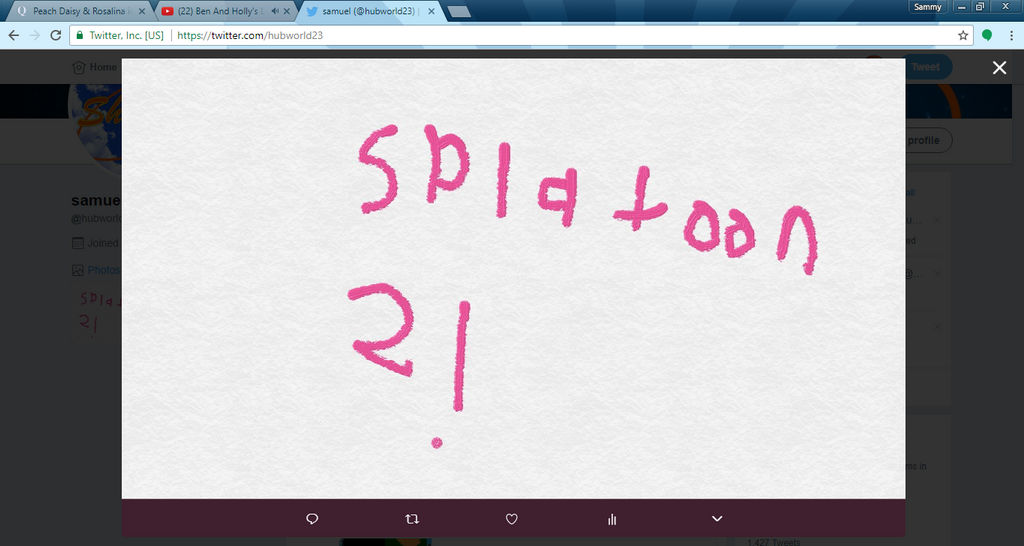Select the samuel (@hubworld23) tab
This screenshot has height=546, width=1024.
(368, 11)
